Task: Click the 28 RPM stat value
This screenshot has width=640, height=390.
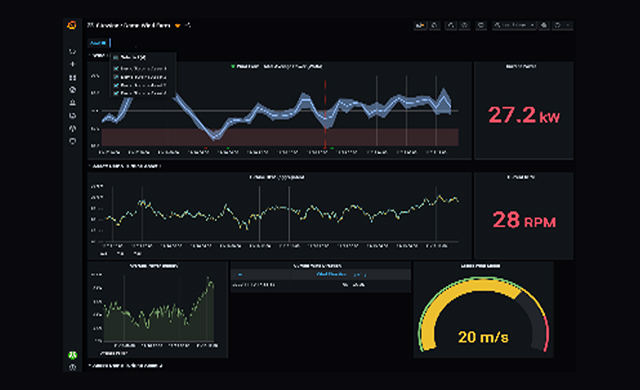Action: point(524,220)
